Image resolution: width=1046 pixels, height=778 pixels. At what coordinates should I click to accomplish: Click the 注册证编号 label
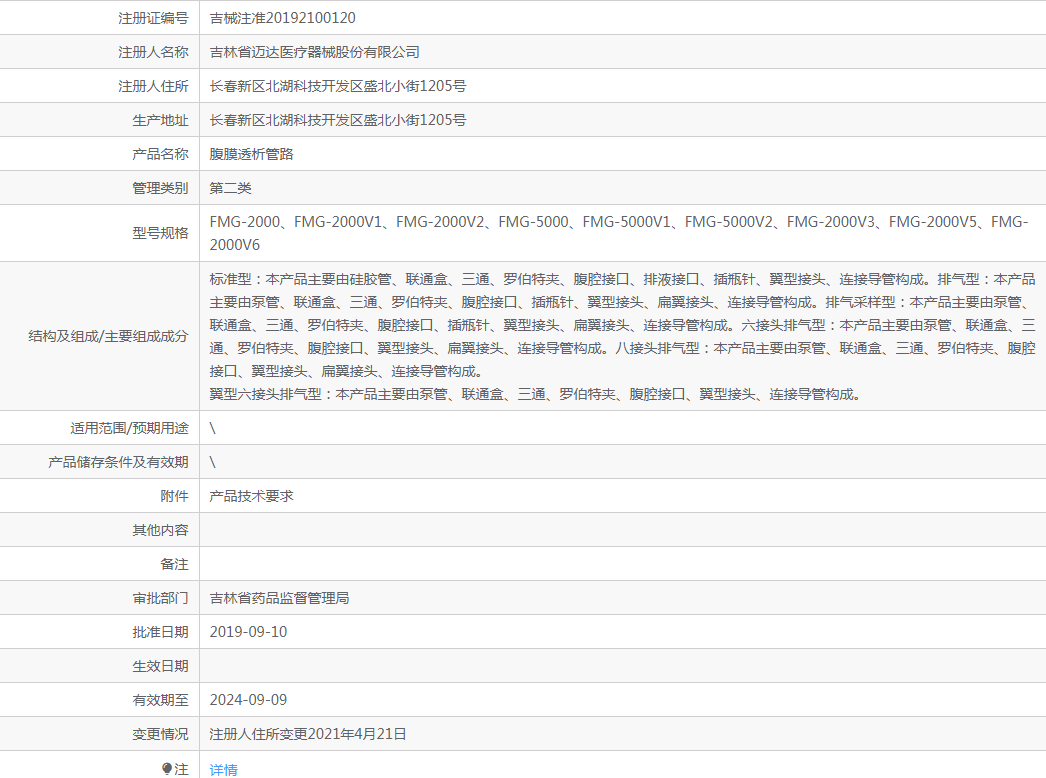point(153,18)
